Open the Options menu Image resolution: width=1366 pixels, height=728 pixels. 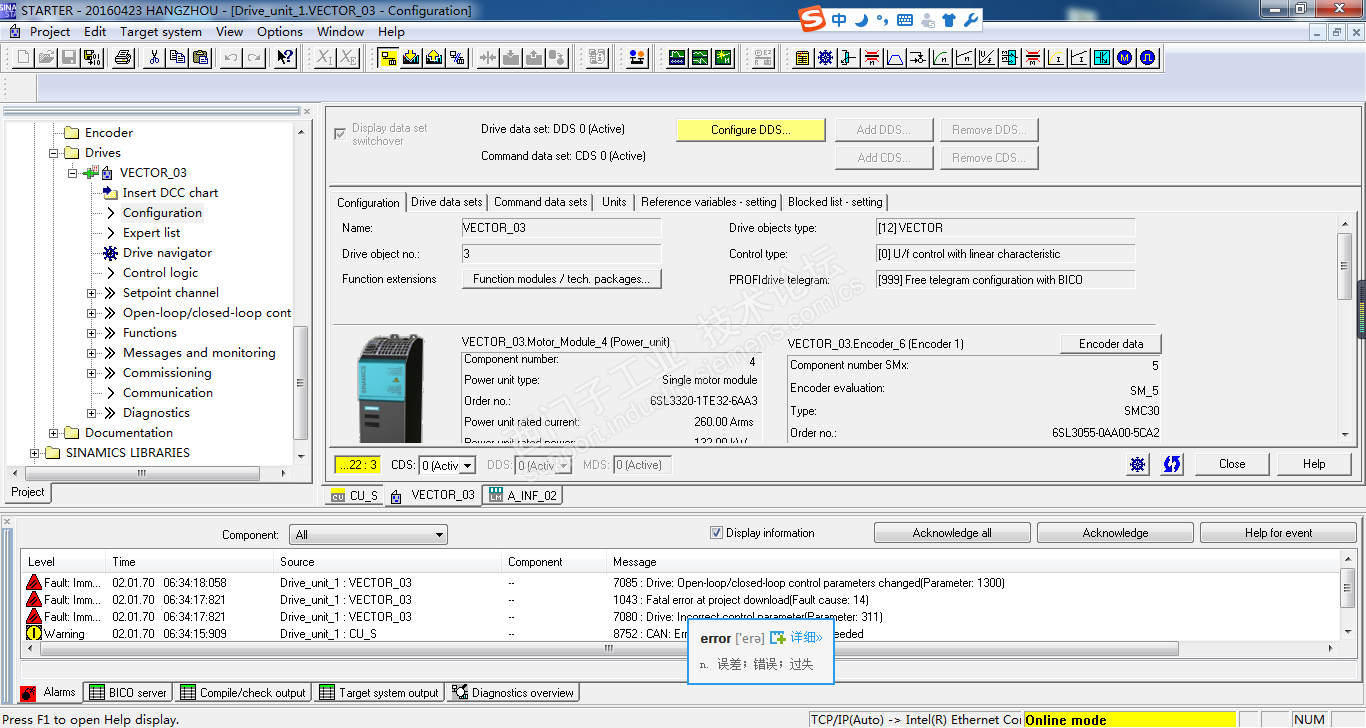280,32
